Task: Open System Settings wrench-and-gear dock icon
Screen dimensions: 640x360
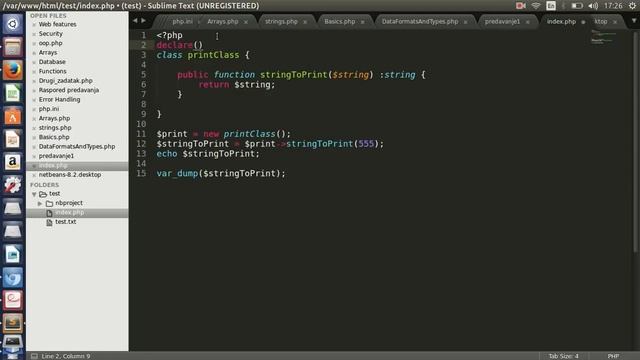Action: point(12,185)
